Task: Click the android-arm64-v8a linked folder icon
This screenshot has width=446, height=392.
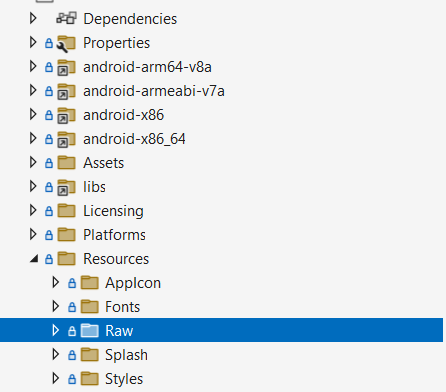Action: point(66,68)
